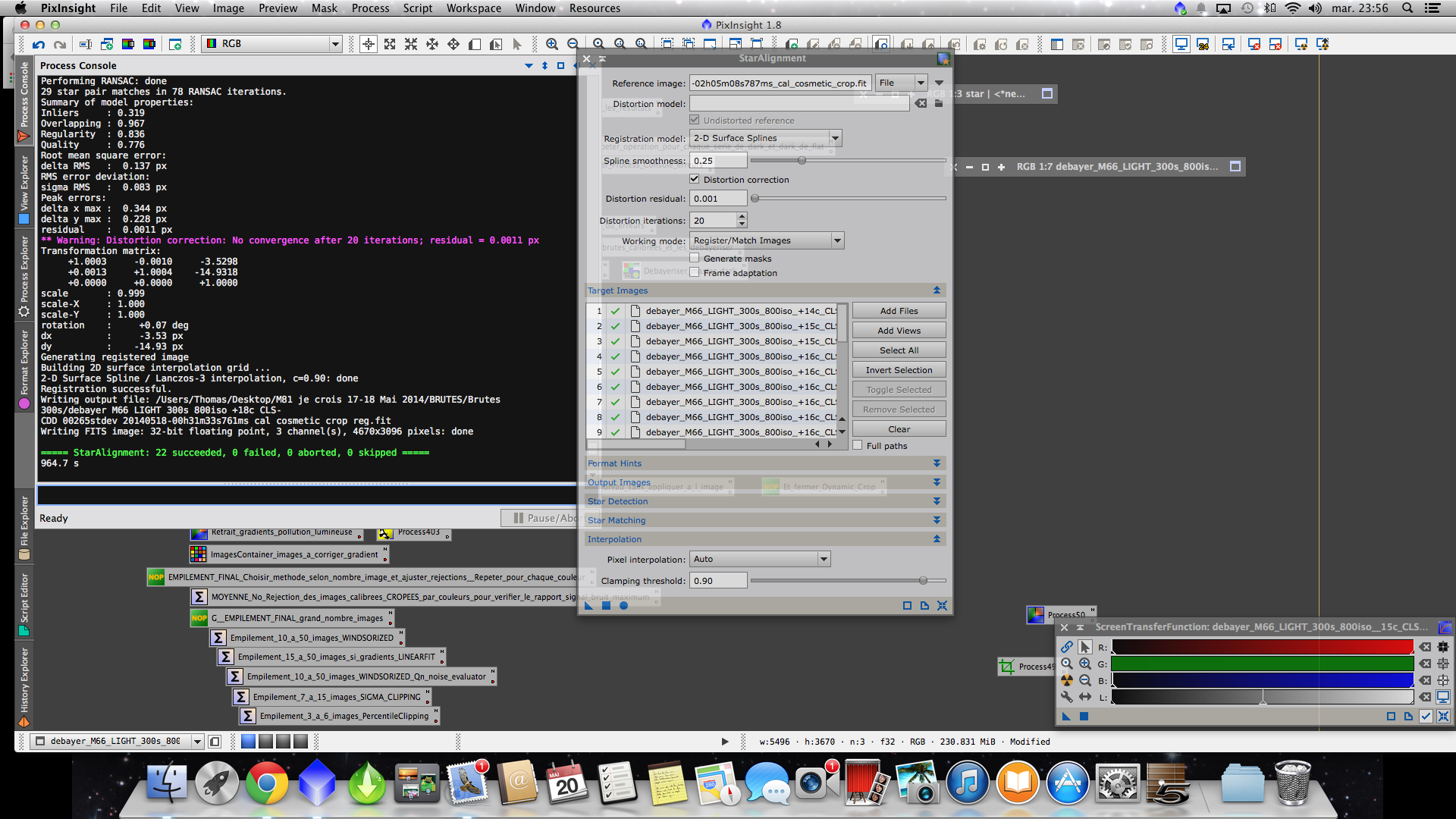Screen dimensions: 1456x819
Task: Click the reference image browse triangle
Action: (x=939, y=83)
